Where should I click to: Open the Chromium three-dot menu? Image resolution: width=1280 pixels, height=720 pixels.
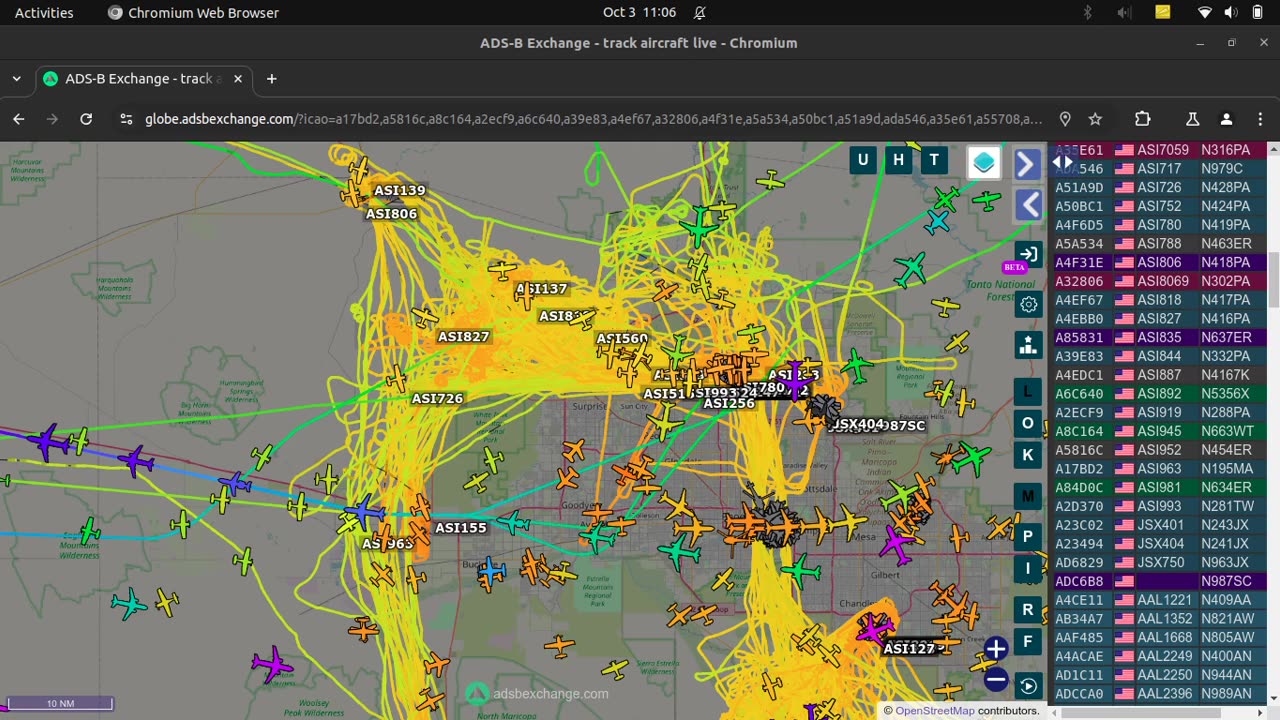pyautogui.click(x=1259, y=119)
